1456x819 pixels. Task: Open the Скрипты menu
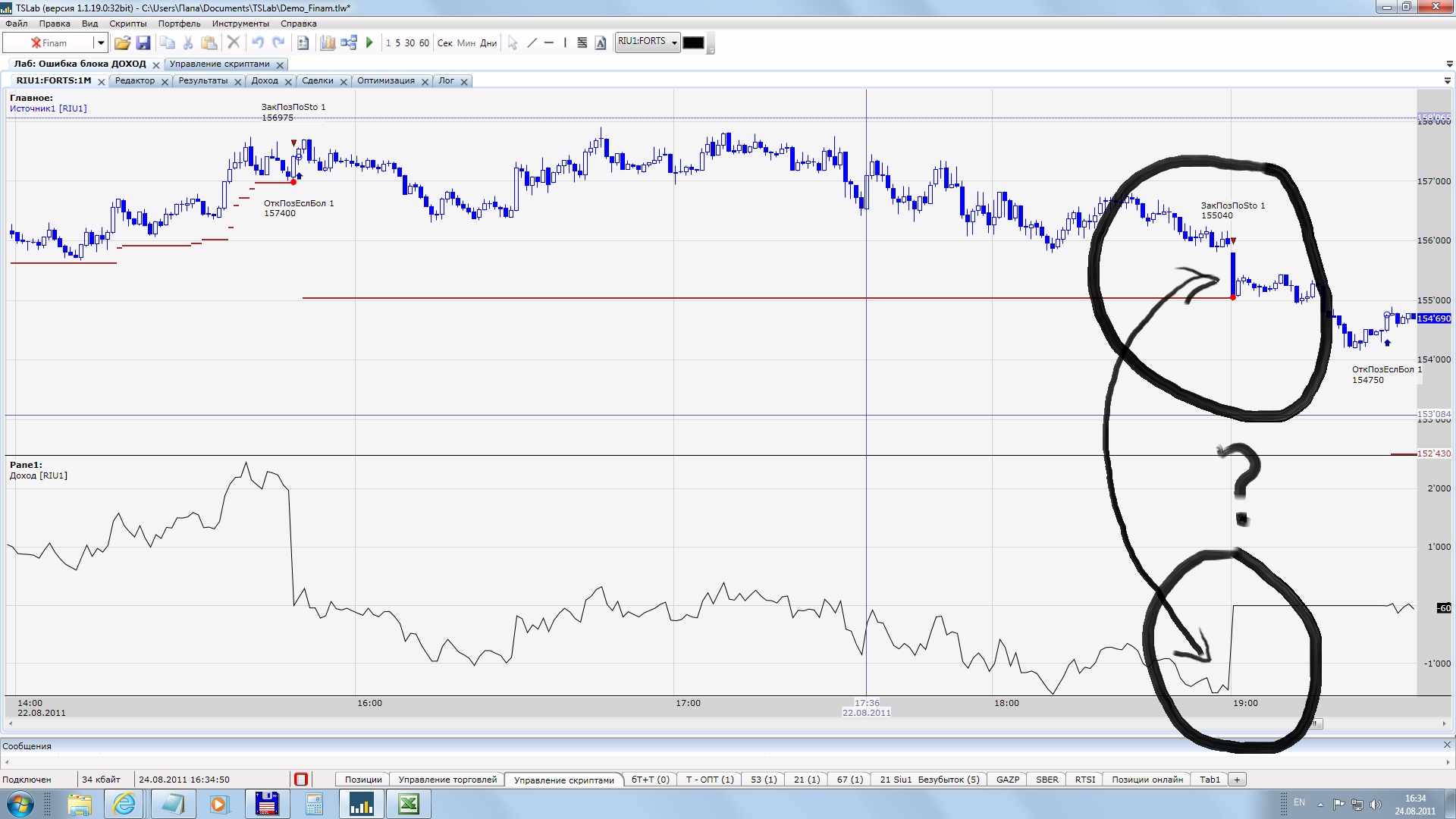coord(127,24)
